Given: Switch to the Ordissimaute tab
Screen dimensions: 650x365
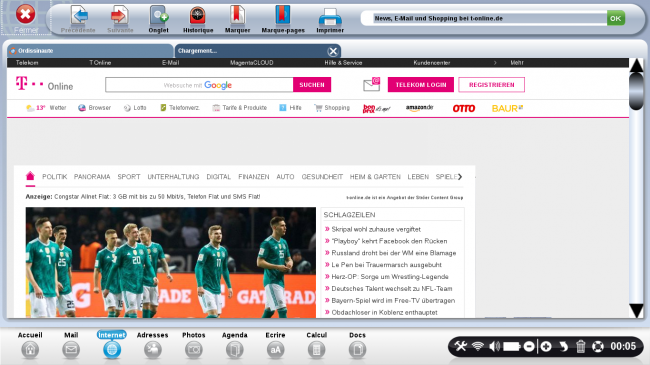Looking at the screenshot, I should pyautogui.click(x=90, y=51).
